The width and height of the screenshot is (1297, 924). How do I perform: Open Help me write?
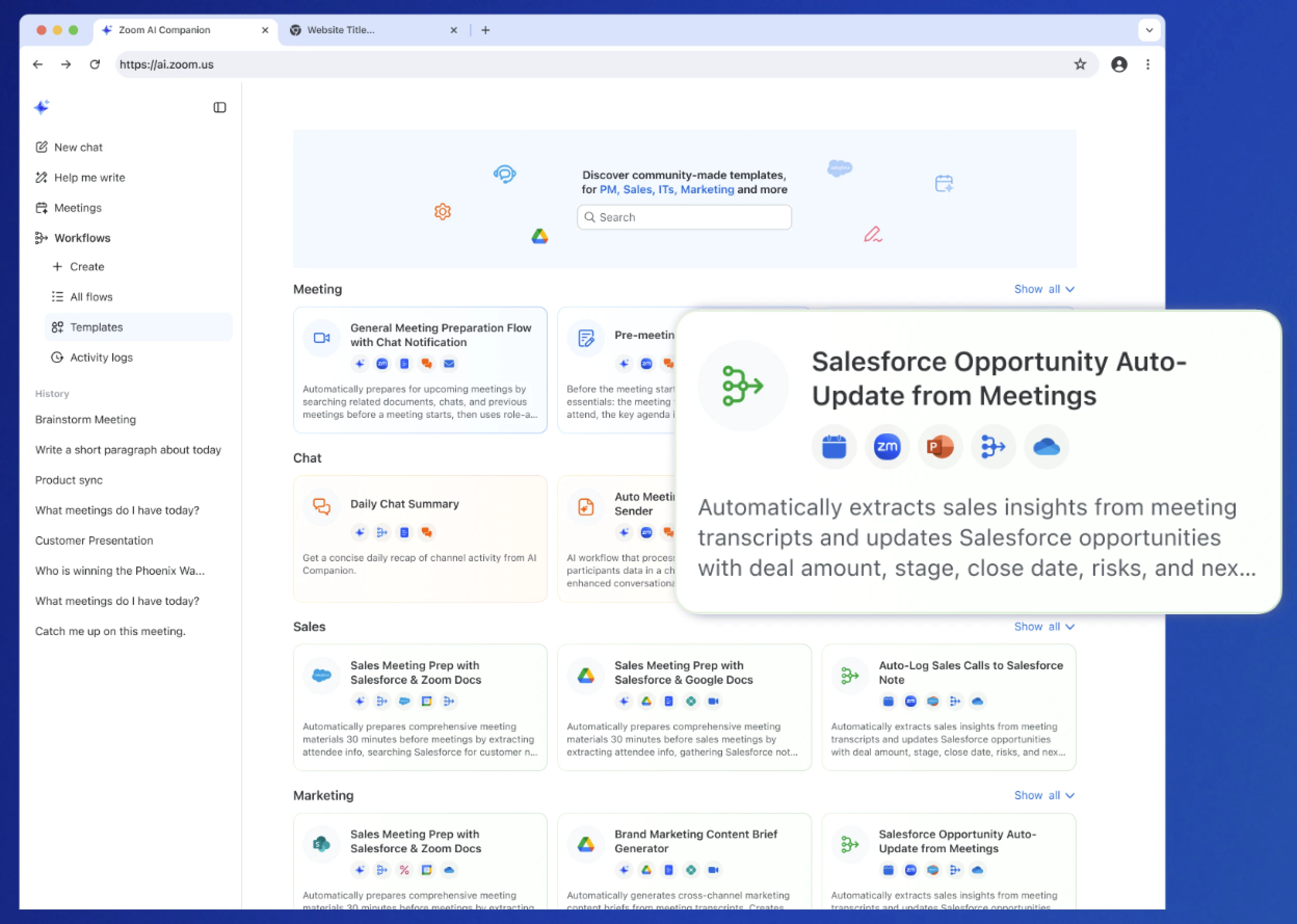(80, 178)
